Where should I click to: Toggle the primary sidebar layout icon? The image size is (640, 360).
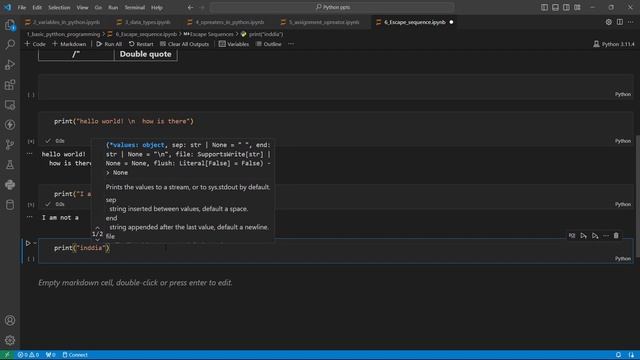544,7
